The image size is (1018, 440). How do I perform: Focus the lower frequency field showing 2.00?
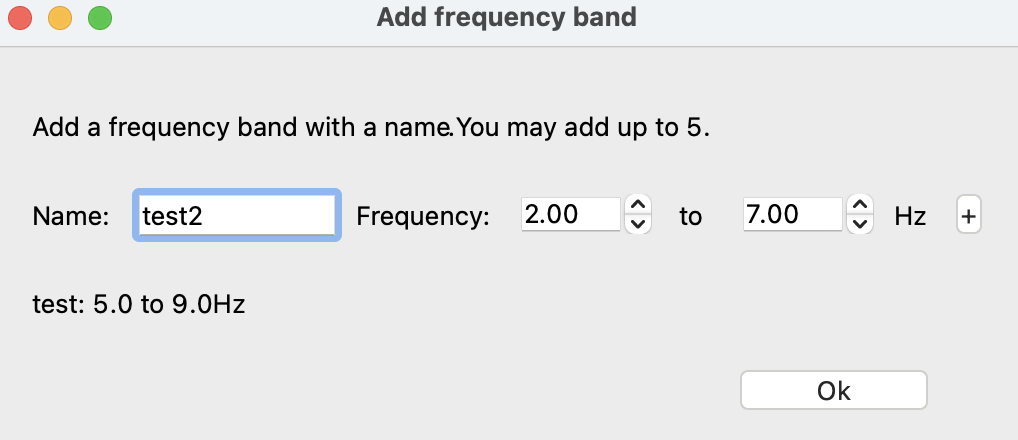[x=570, y=215]
